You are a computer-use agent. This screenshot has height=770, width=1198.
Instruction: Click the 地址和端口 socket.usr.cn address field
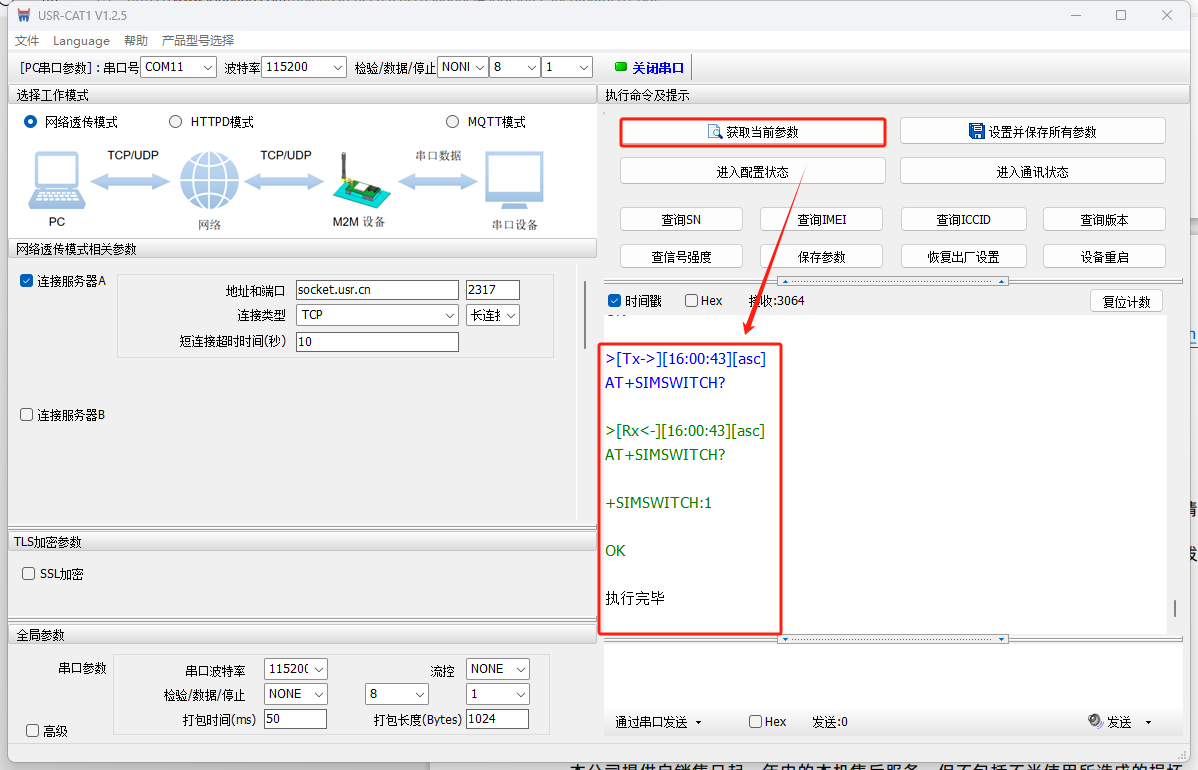coord(376,290)
